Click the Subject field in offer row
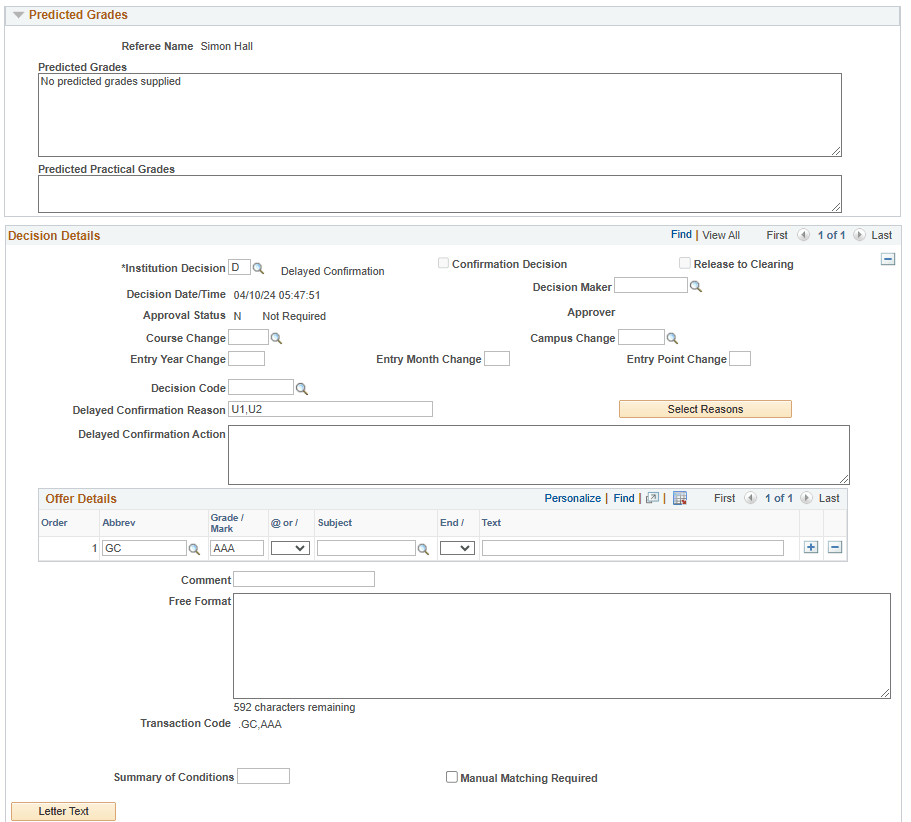 click(367, 548)
